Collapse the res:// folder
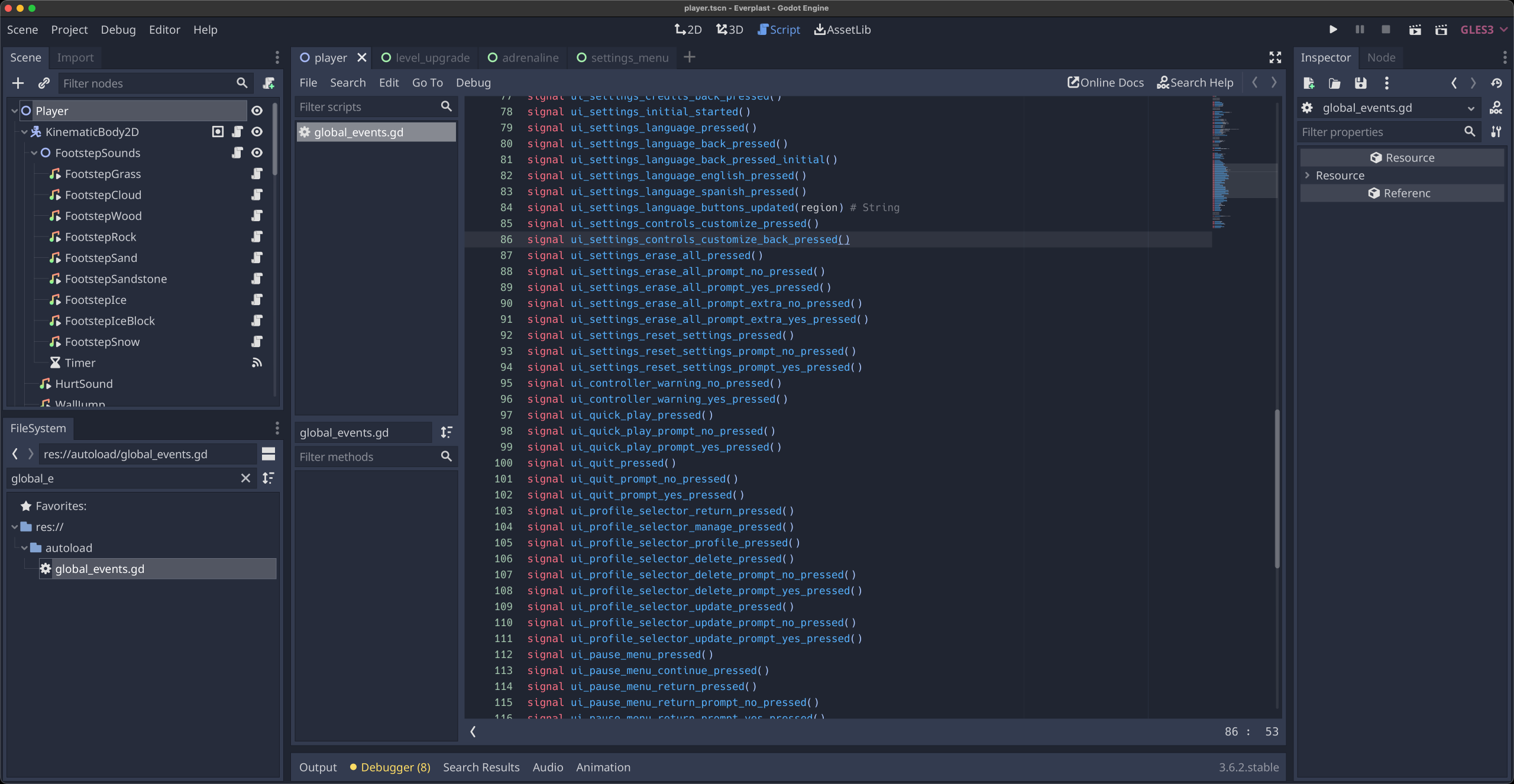Screen dimensions: 1514x784 coord(14,527)
